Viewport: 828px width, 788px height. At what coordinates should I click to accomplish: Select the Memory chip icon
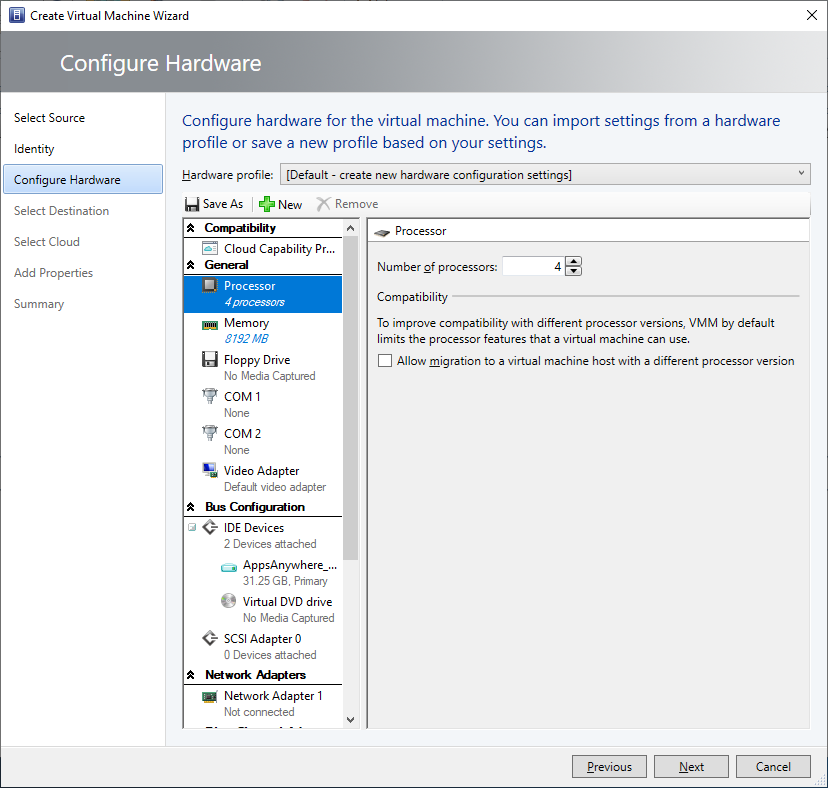[x=210, y=324]
